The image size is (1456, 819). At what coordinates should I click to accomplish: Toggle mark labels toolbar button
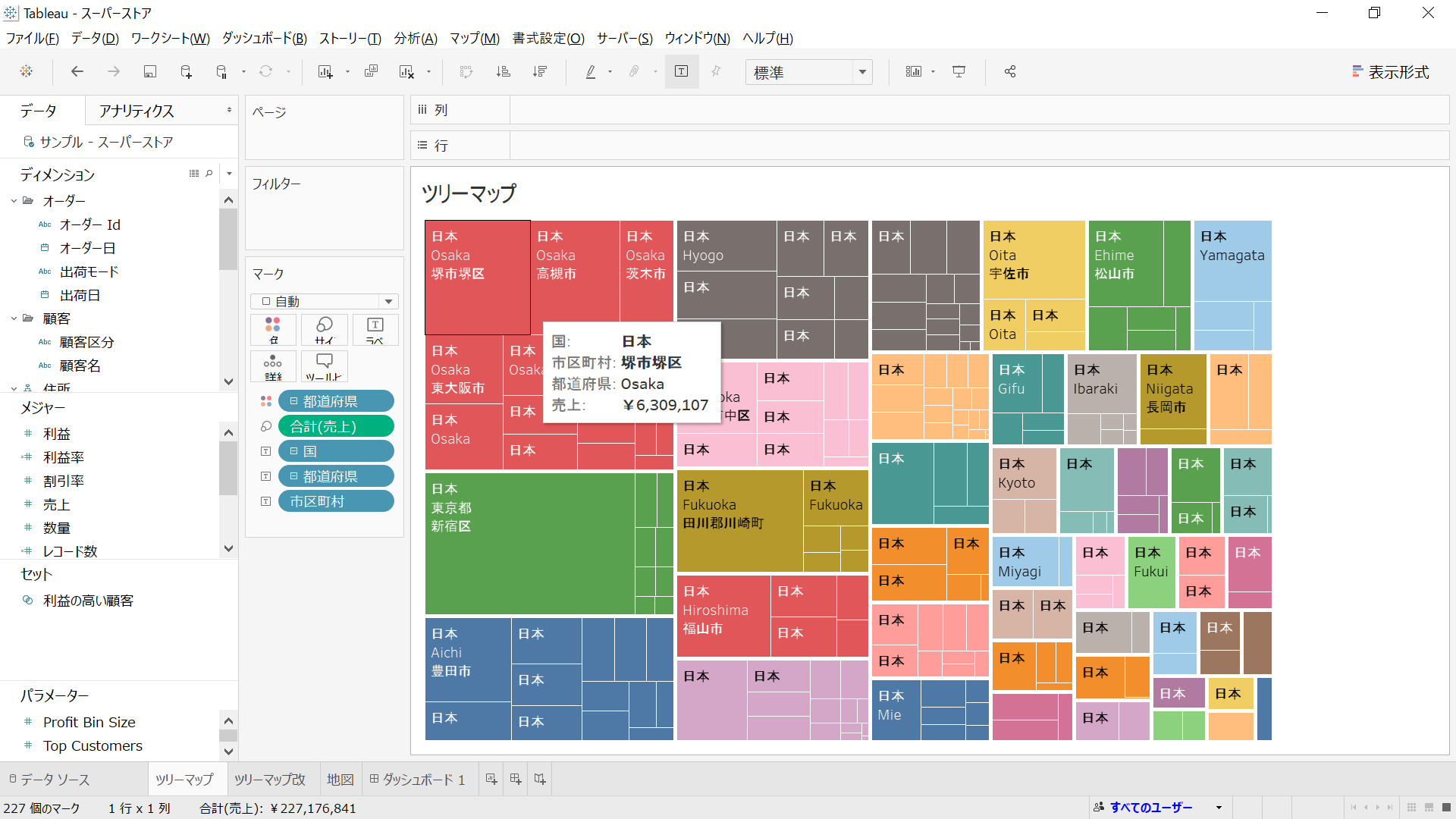coord(682,71)
